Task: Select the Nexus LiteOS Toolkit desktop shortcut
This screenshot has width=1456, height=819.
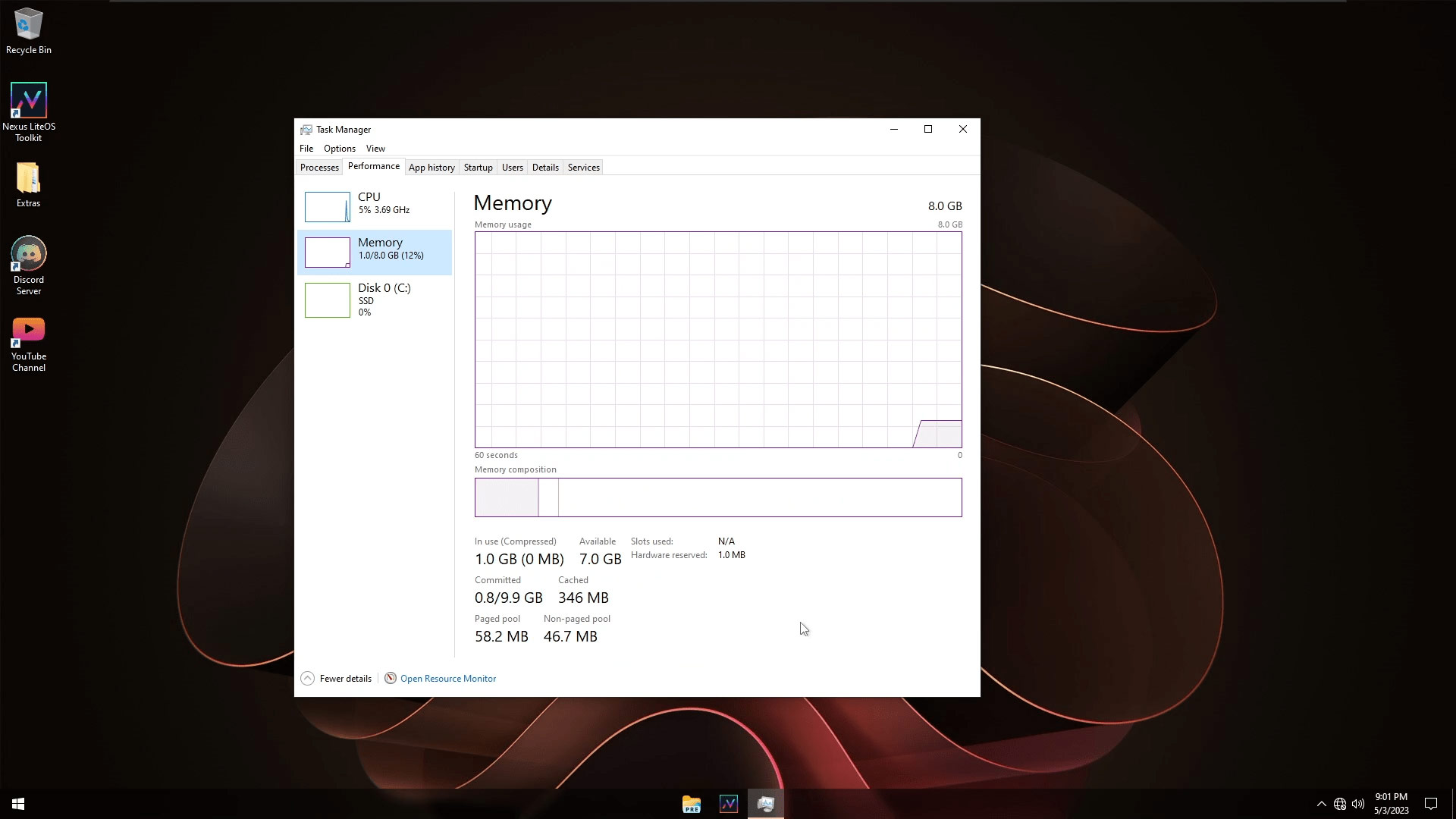Action: [28, 112]
